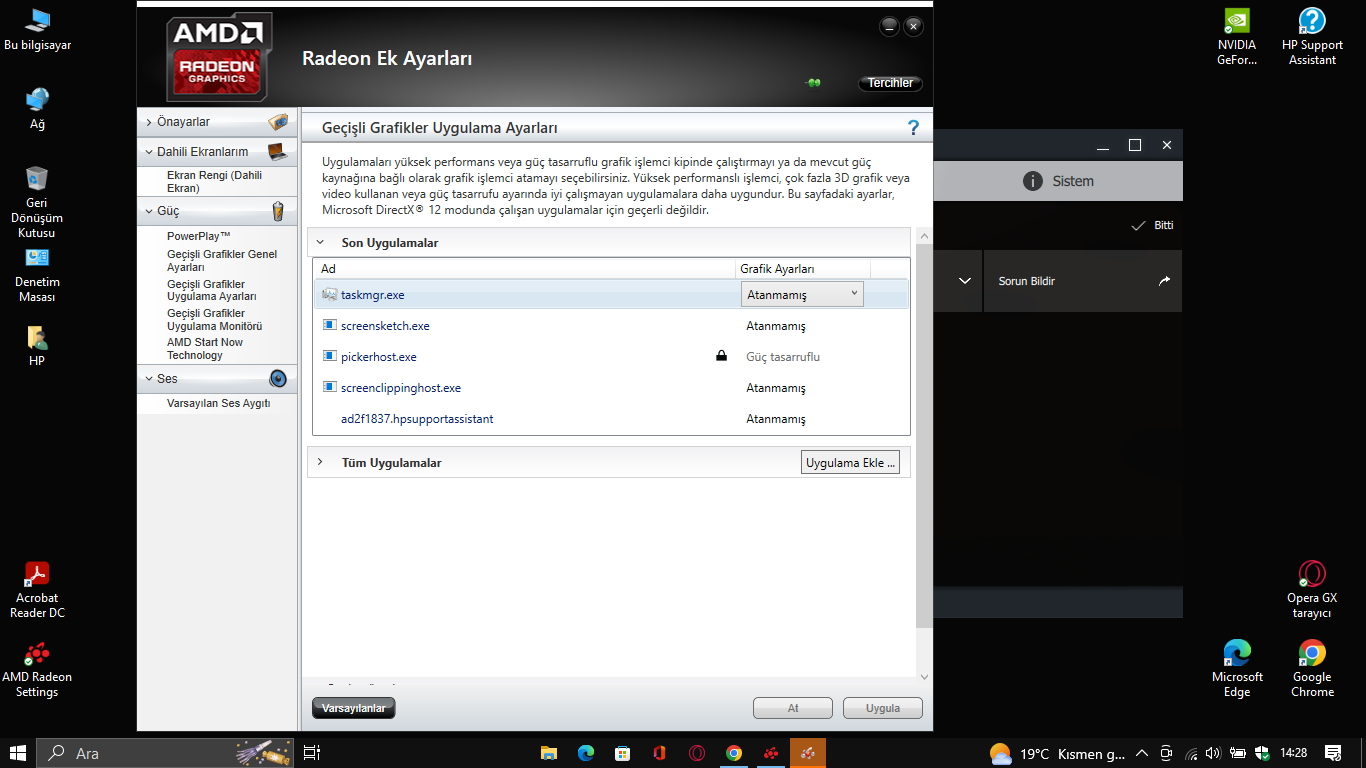
Task: Open HP Support Assistant desktop icon
Action: (1312, 36)
